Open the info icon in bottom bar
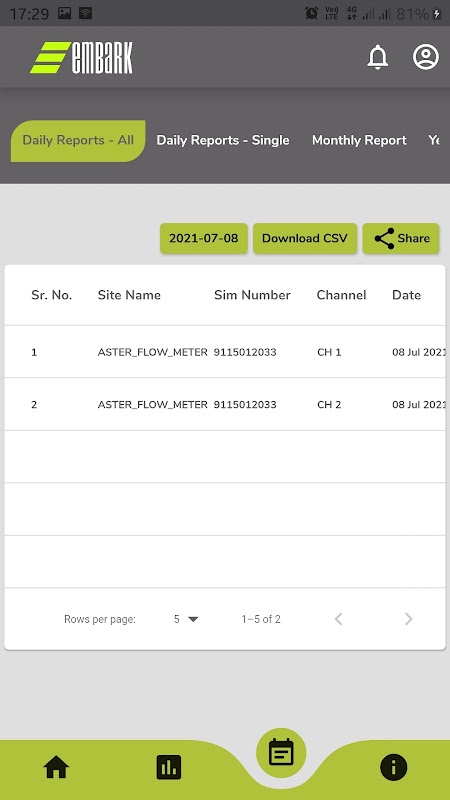The width and height of the screenshot is (450, 800). coord(393,767)
